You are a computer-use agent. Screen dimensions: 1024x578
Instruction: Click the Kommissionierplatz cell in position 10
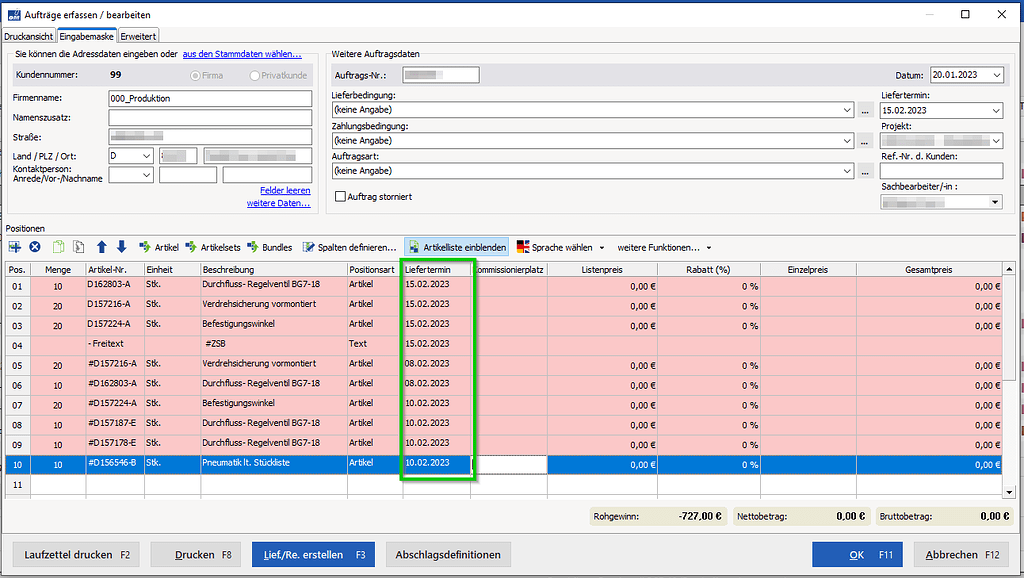pyautogui.click(x=509, y=464)
